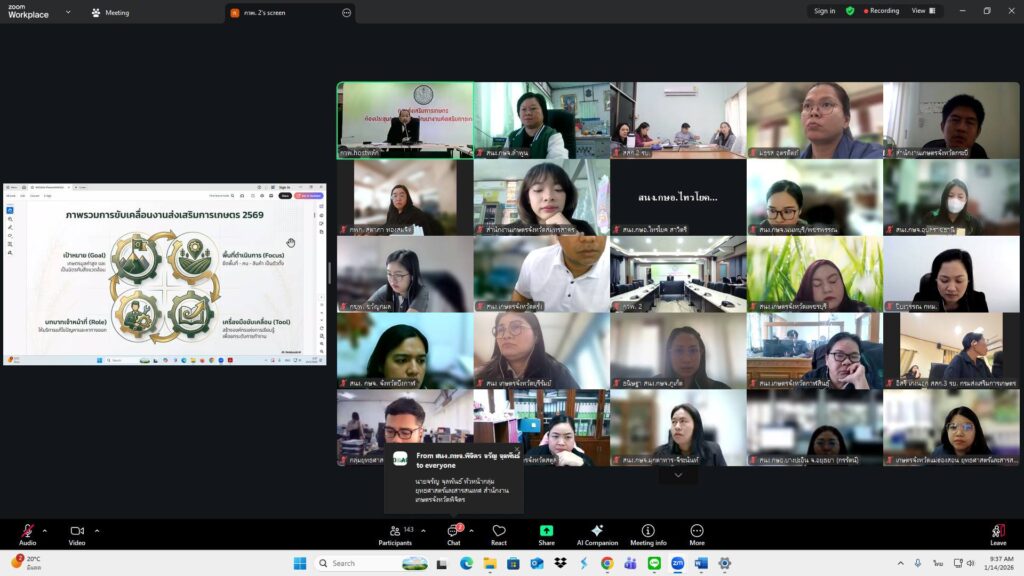Image resolution: width=1024 pixels, height=576 pixels.
Task: Change layout using the View button
Action: tap(922, 11)
